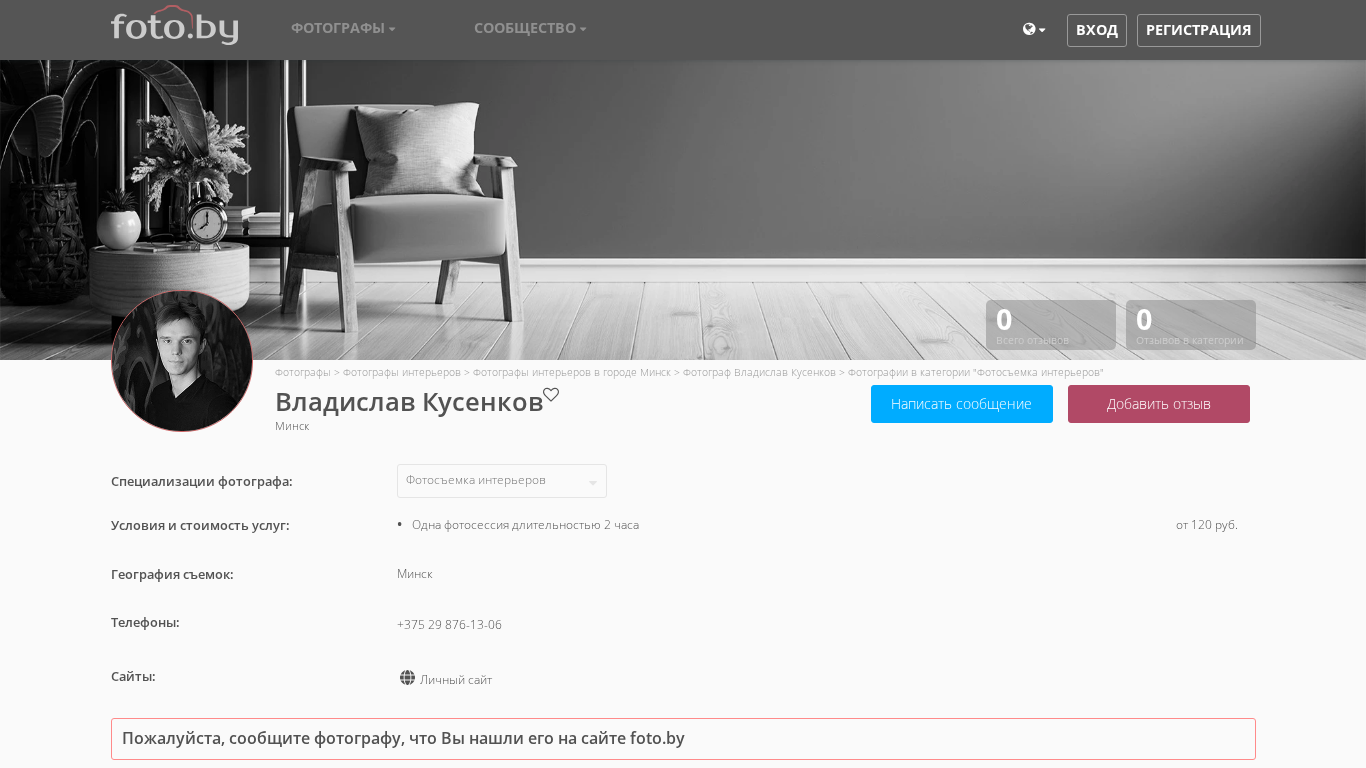Screen dimensions: 1366x768
Task: Click Добавить отзыв button
Action: click(x=1158, y=404)
